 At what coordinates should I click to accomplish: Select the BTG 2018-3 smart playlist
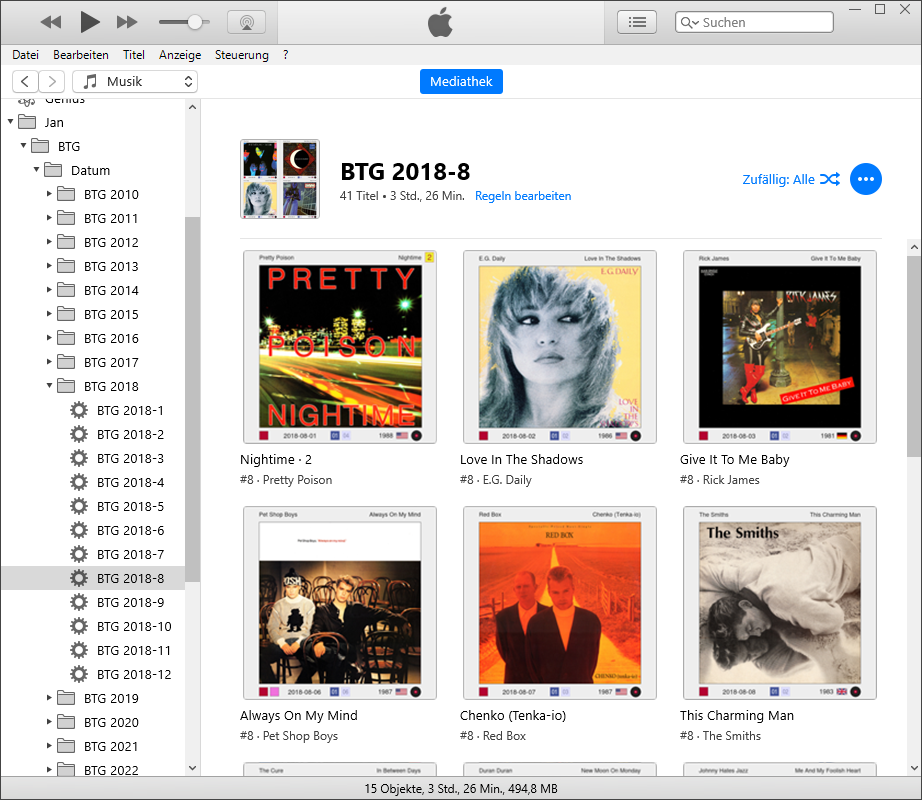130,458
